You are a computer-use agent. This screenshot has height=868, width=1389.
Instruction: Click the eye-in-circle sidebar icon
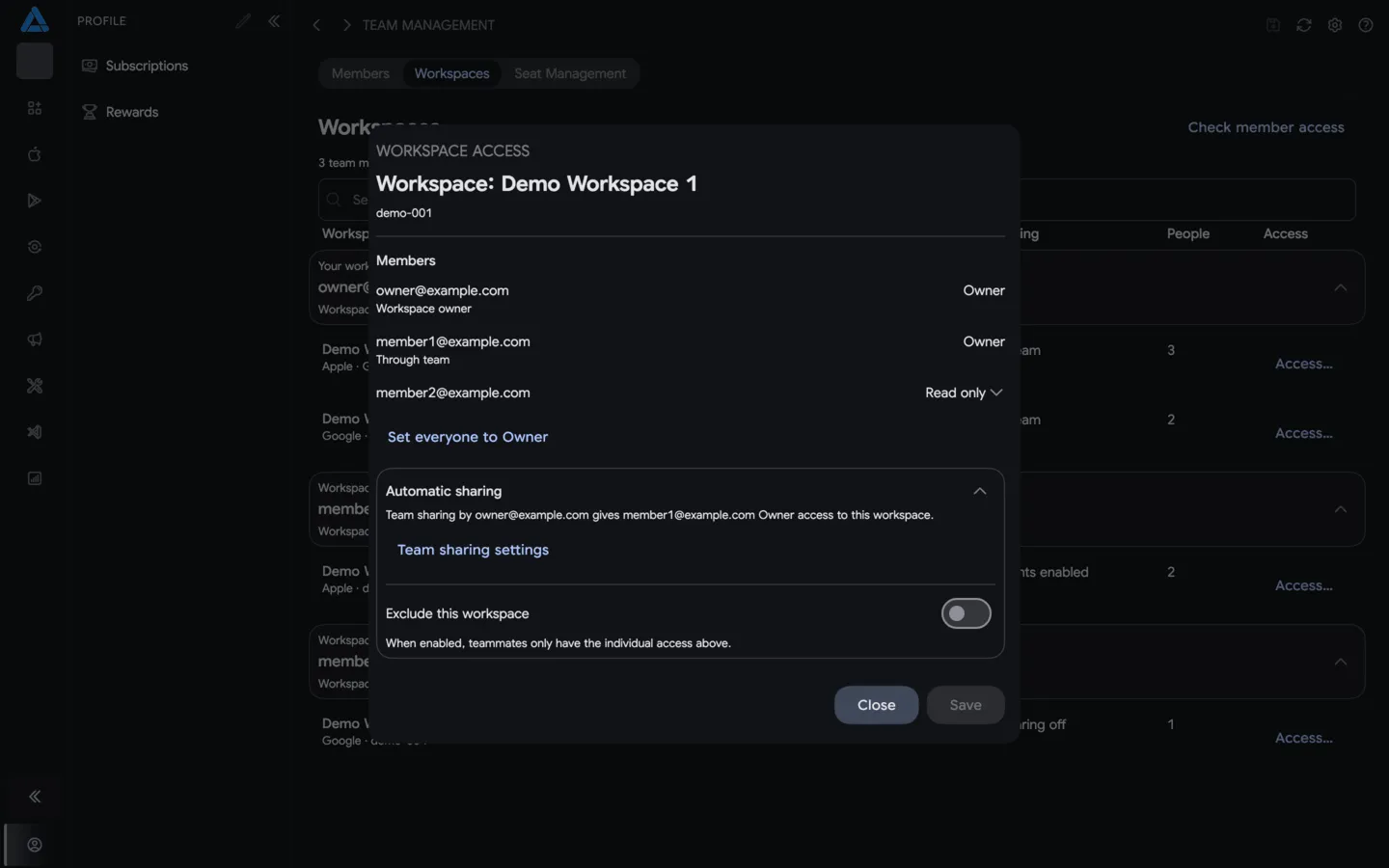pyautogui.click(x=35, y=247)
